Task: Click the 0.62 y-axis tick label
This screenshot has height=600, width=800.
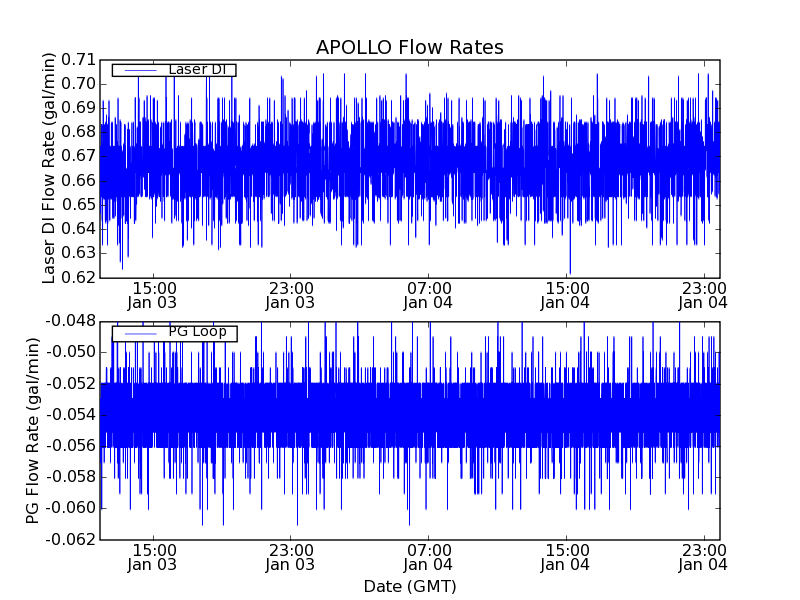Action: point(79,277)
